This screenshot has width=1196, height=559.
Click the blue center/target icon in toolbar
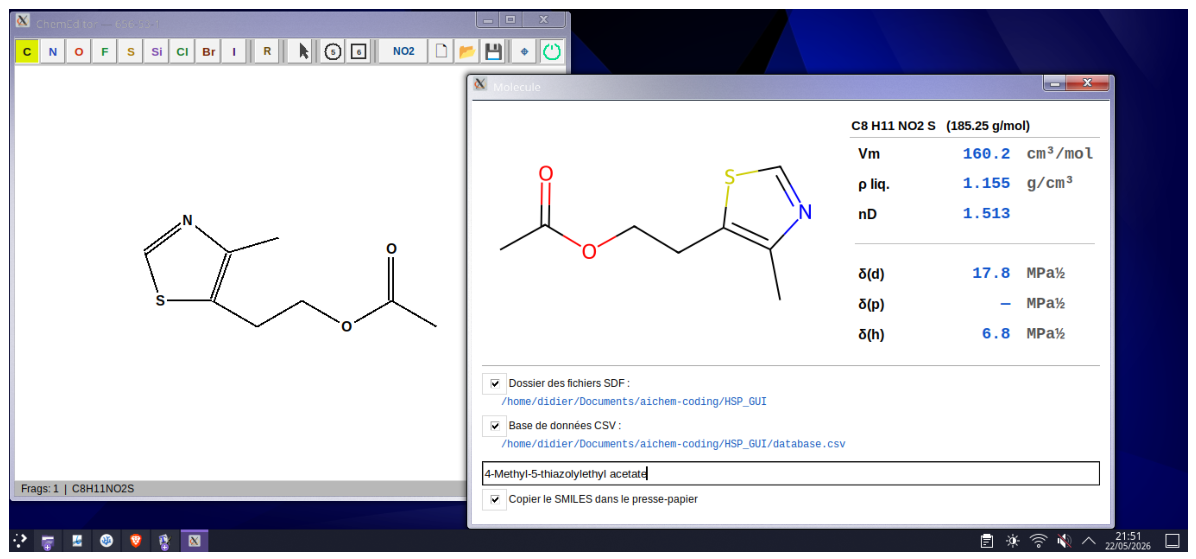(x=524, y=52)
